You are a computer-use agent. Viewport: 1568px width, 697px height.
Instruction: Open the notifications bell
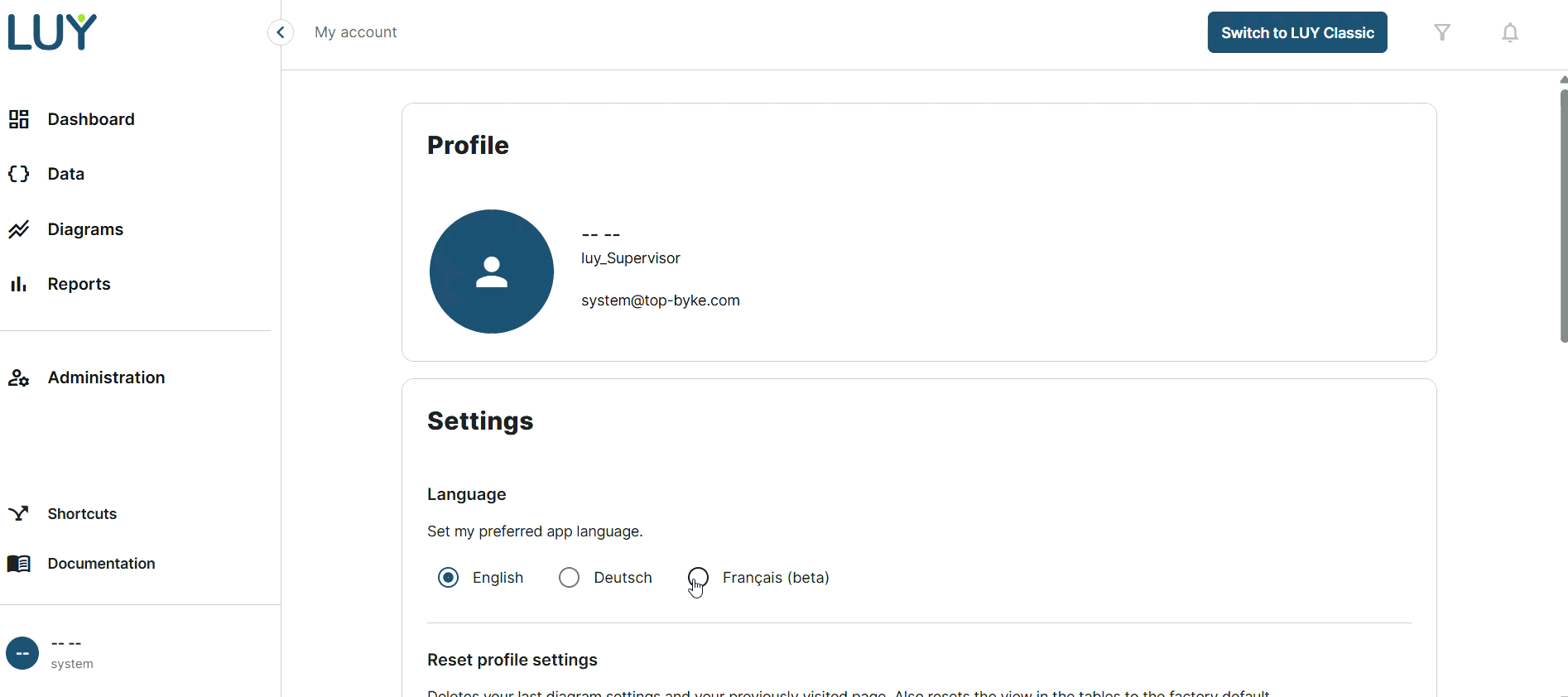1510,32
